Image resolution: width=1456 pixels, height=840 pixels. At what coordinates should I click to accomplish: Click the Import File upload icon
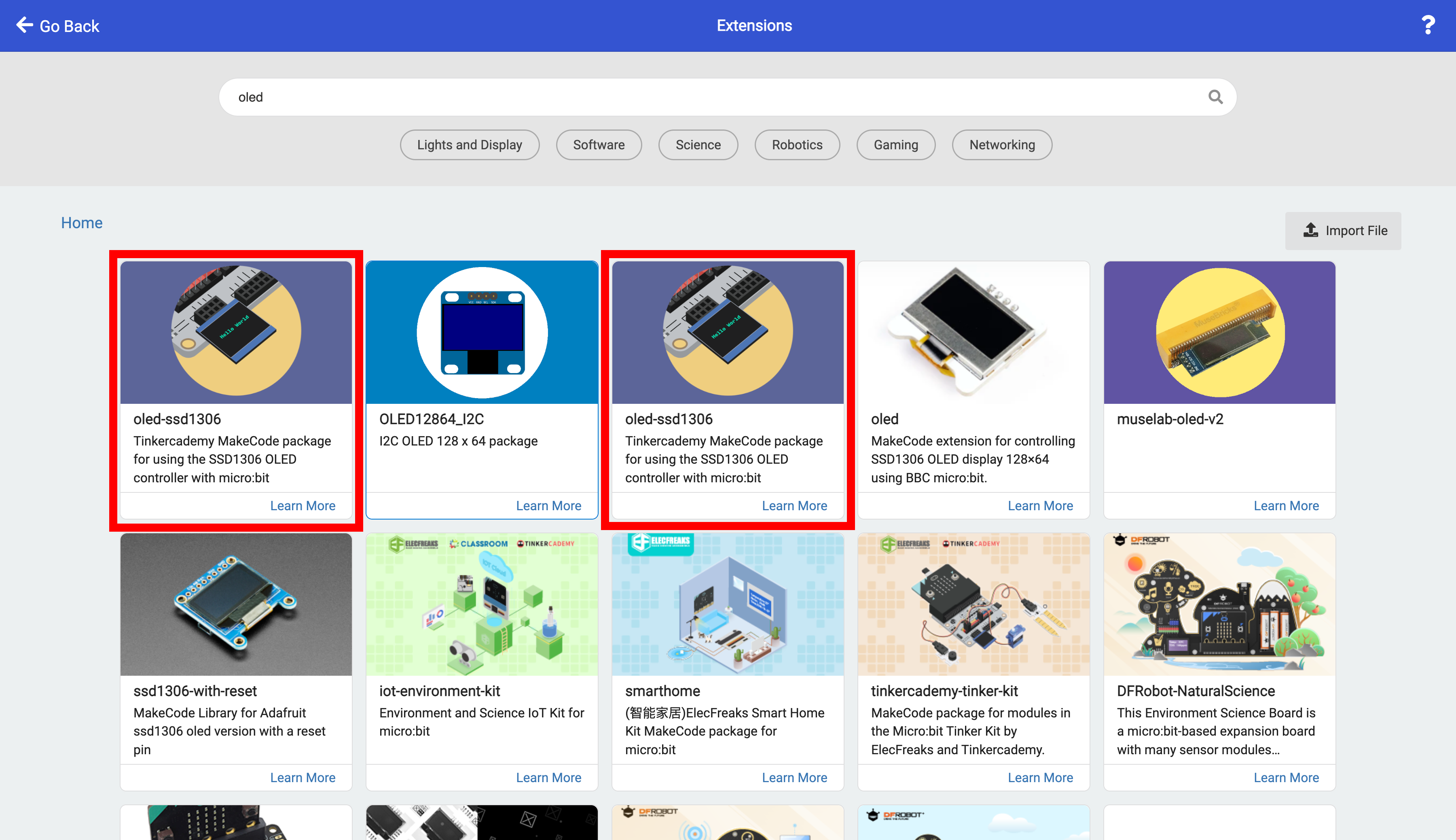[x=1311, y=230]
